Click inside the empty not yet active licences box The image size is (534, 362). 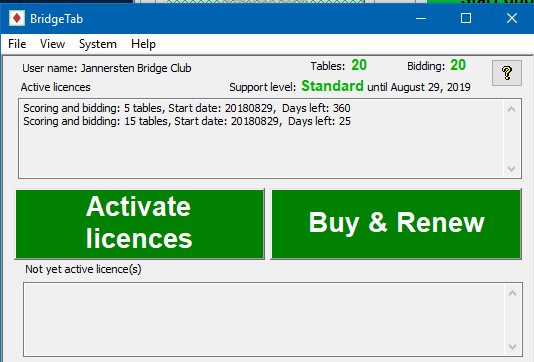(264, 319)
